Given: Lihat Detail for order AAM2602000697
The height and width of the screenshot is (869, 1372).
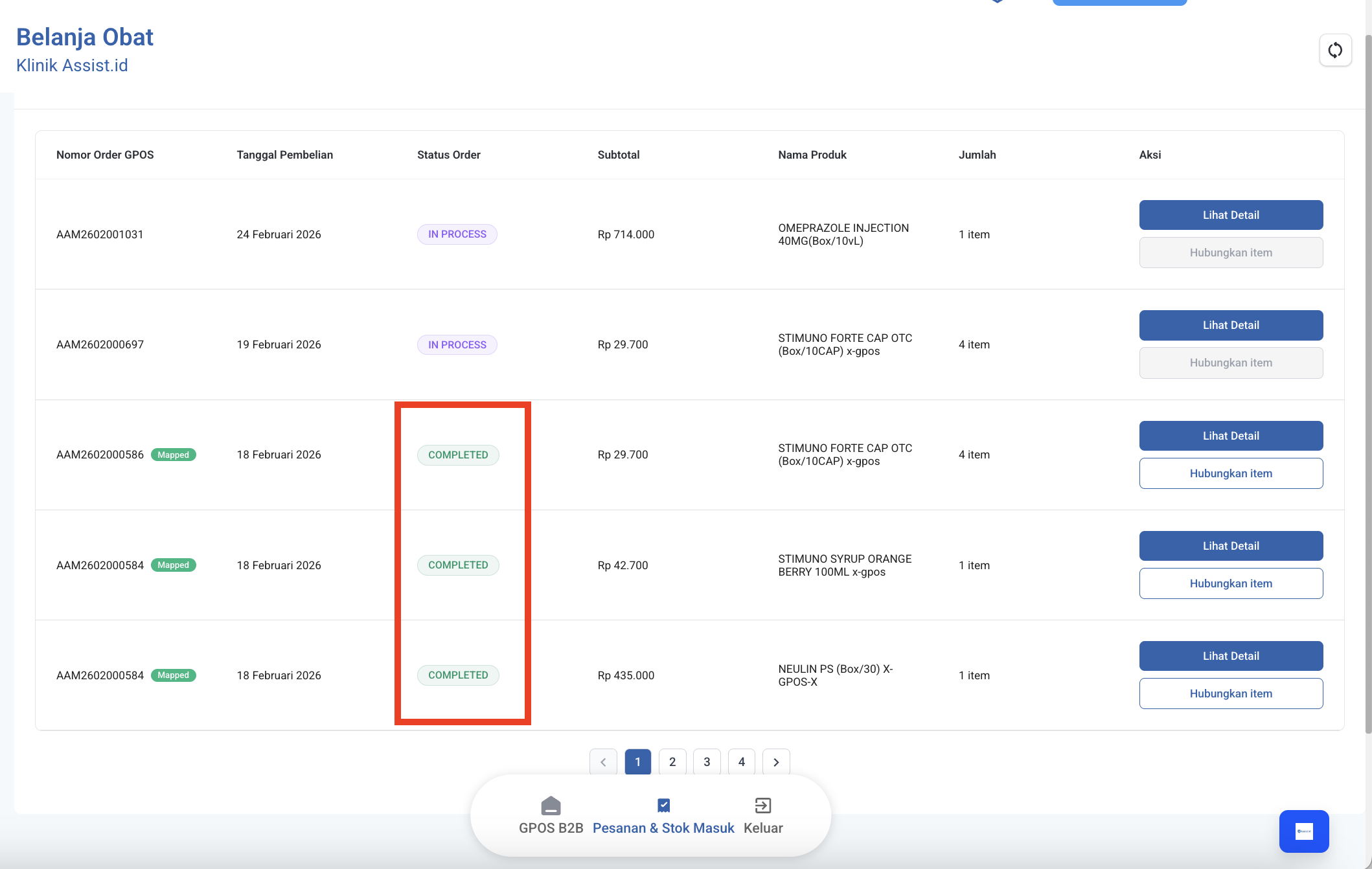Looking at the screenshot, I should point(1231,325).
